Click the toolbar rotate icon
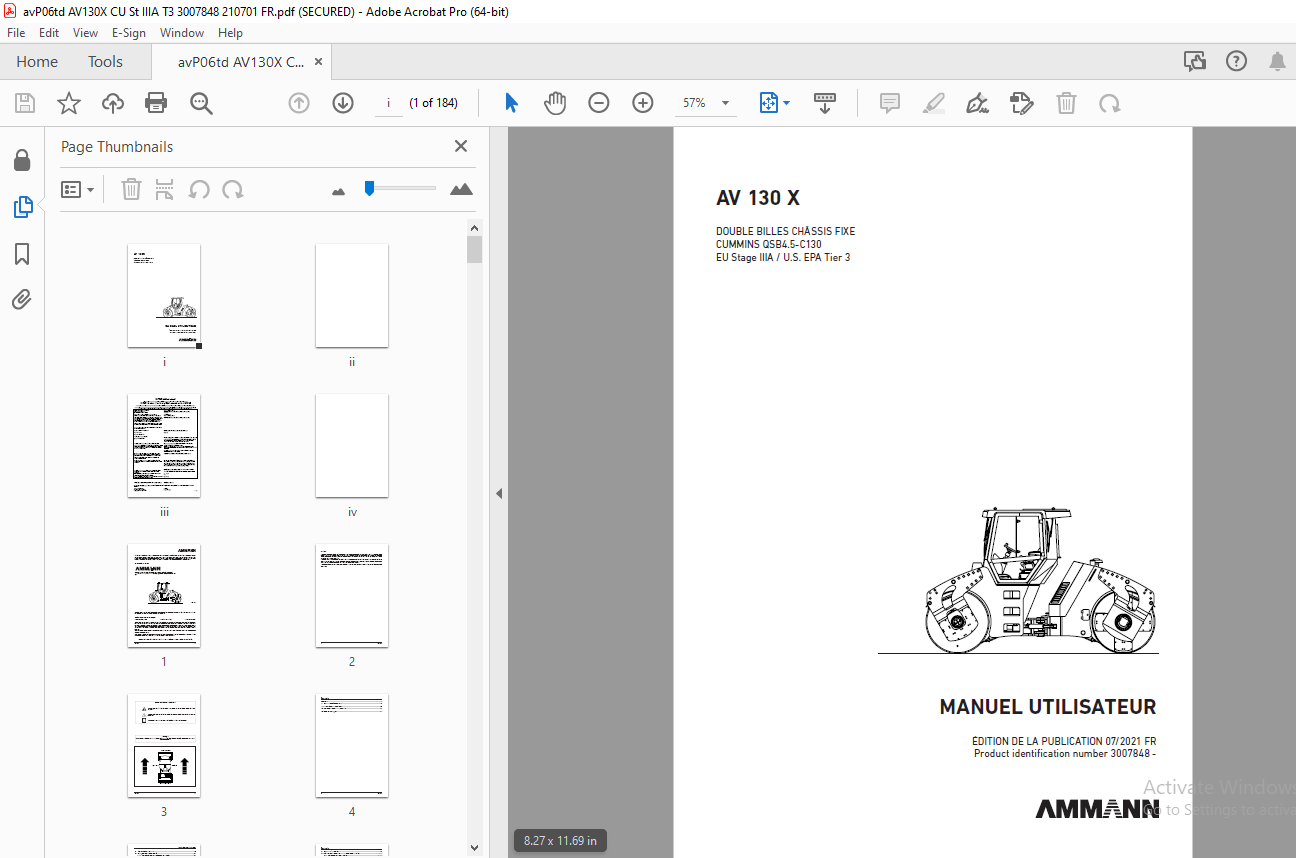1296x858 pixels. click(1109, 103)
